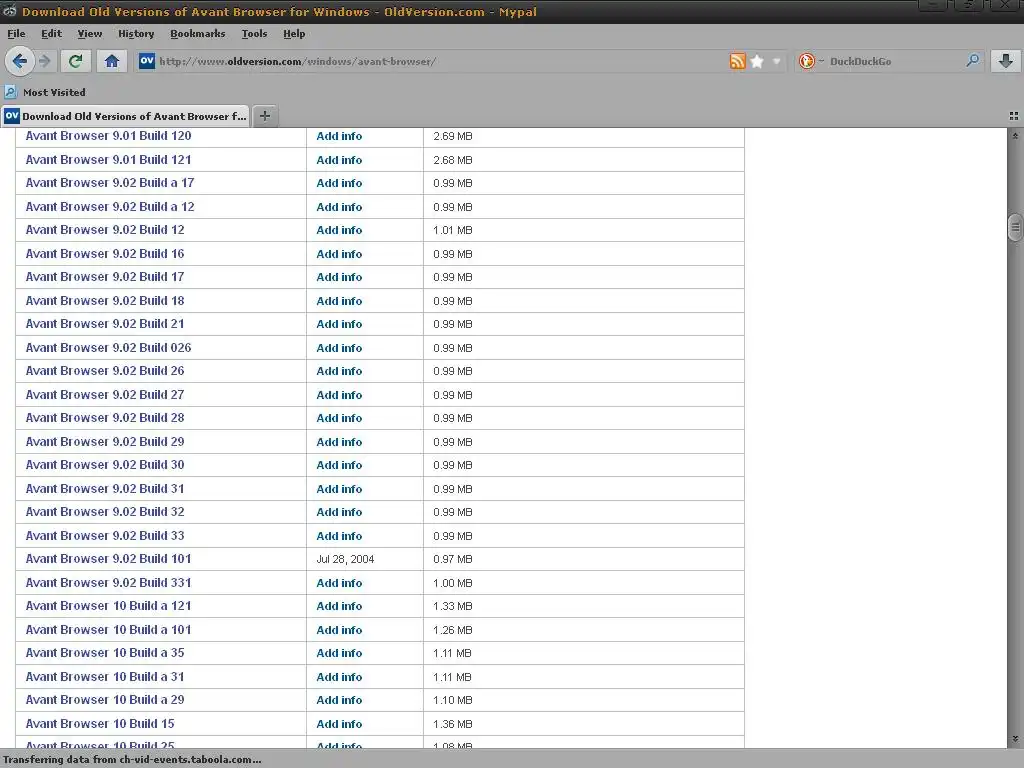Open Avant Browser 9.02 Build a 17 link
The image size is (1024, 768).
(110, 183)
